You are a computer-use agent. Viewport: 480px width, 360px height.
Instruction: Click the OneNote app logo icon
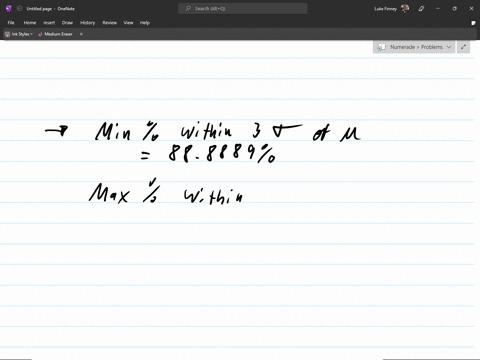coord(9,9)
